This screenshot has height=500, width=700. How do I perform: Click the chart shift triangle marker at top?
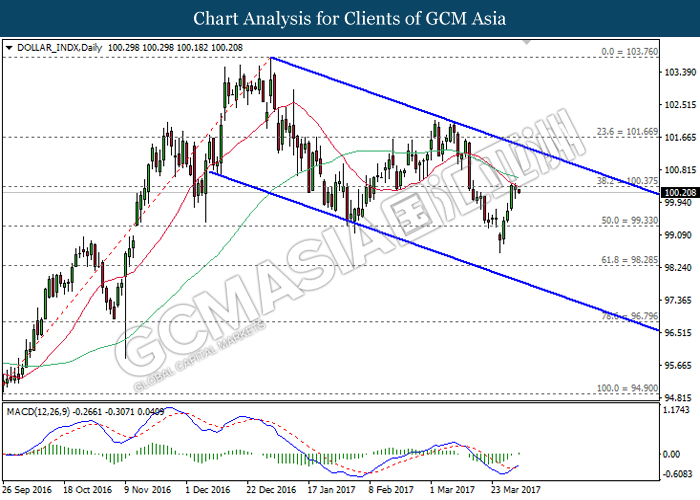pyautogui.click(x=527, y=42)
